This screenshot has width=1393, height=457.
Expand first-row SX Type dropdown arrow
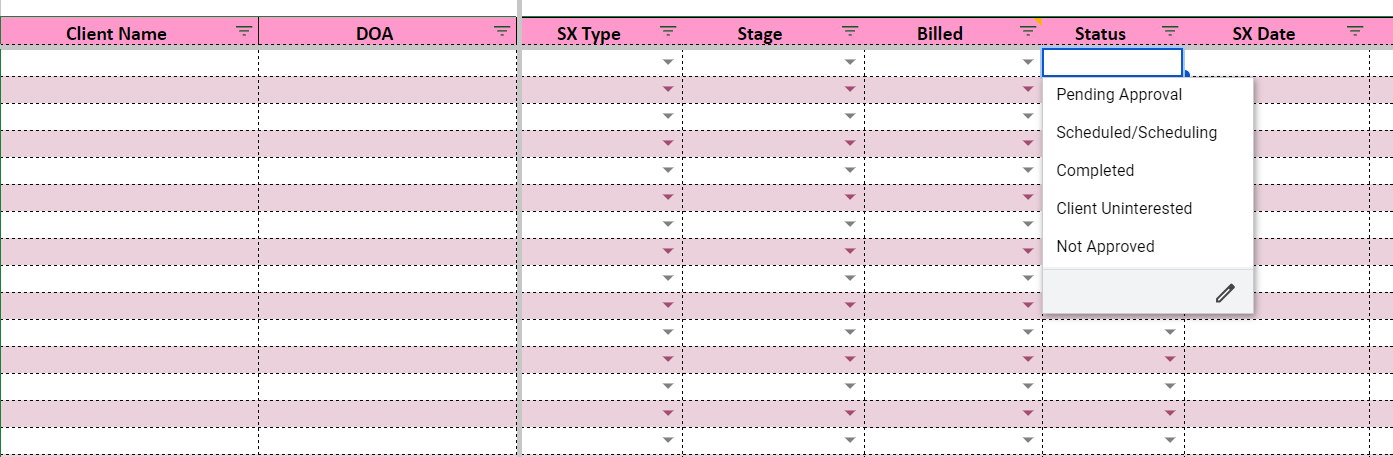coord(668,62)
